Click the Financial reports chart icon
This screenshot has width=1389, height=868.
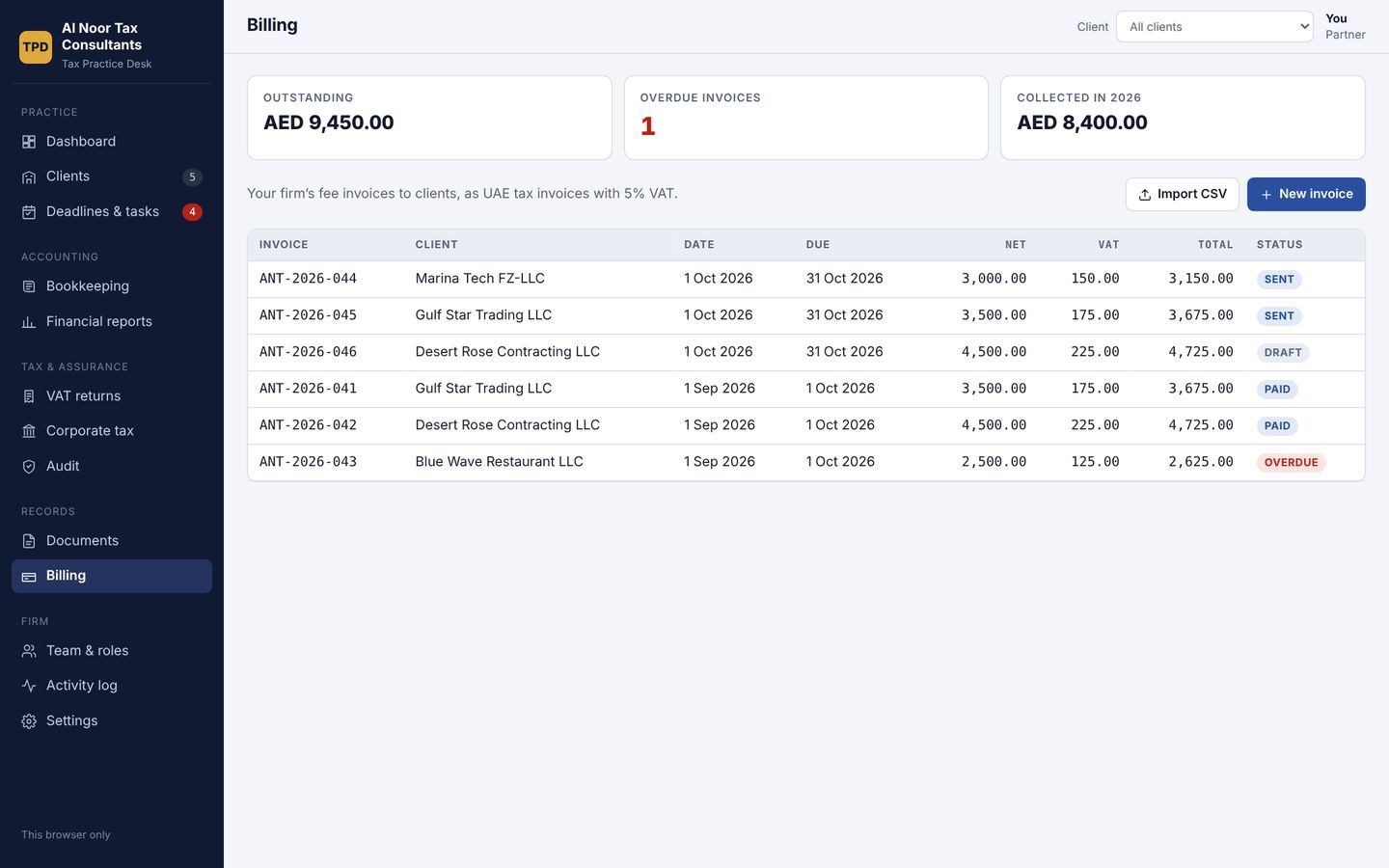[x=29, y=322]
